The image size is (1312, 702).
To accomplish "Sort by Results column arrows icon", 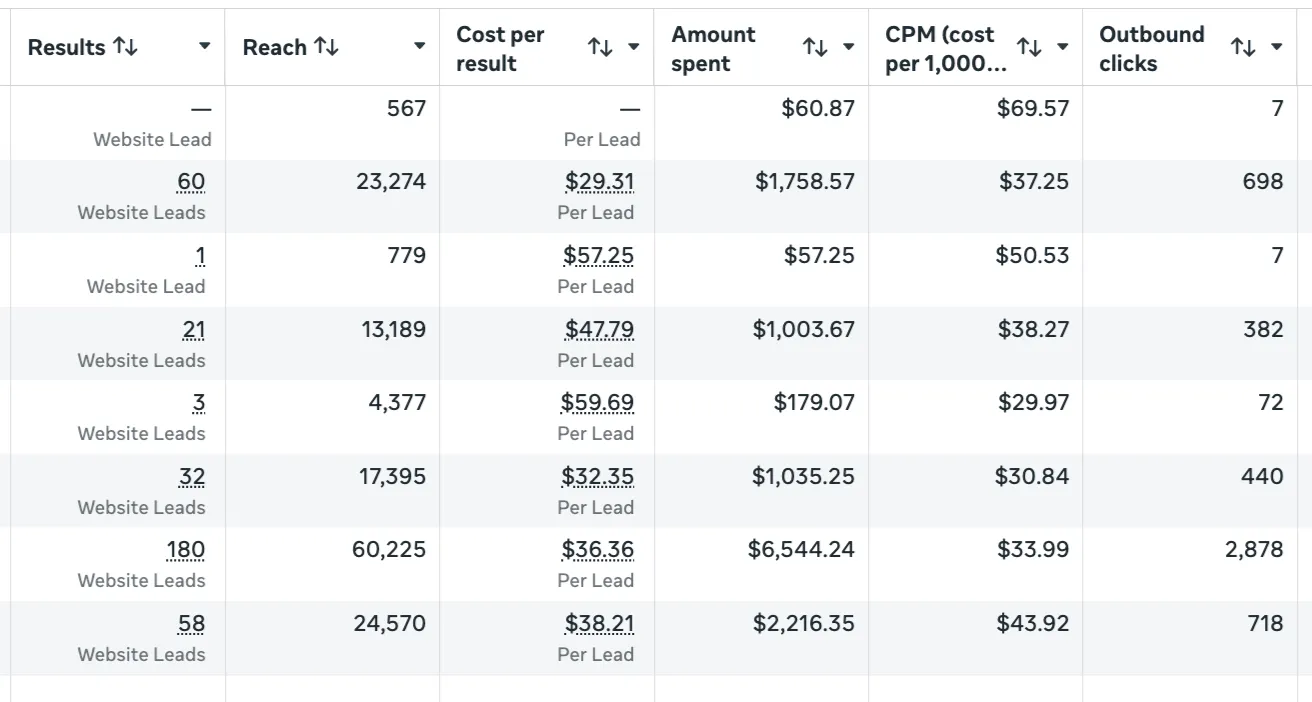I will point(125,47).
